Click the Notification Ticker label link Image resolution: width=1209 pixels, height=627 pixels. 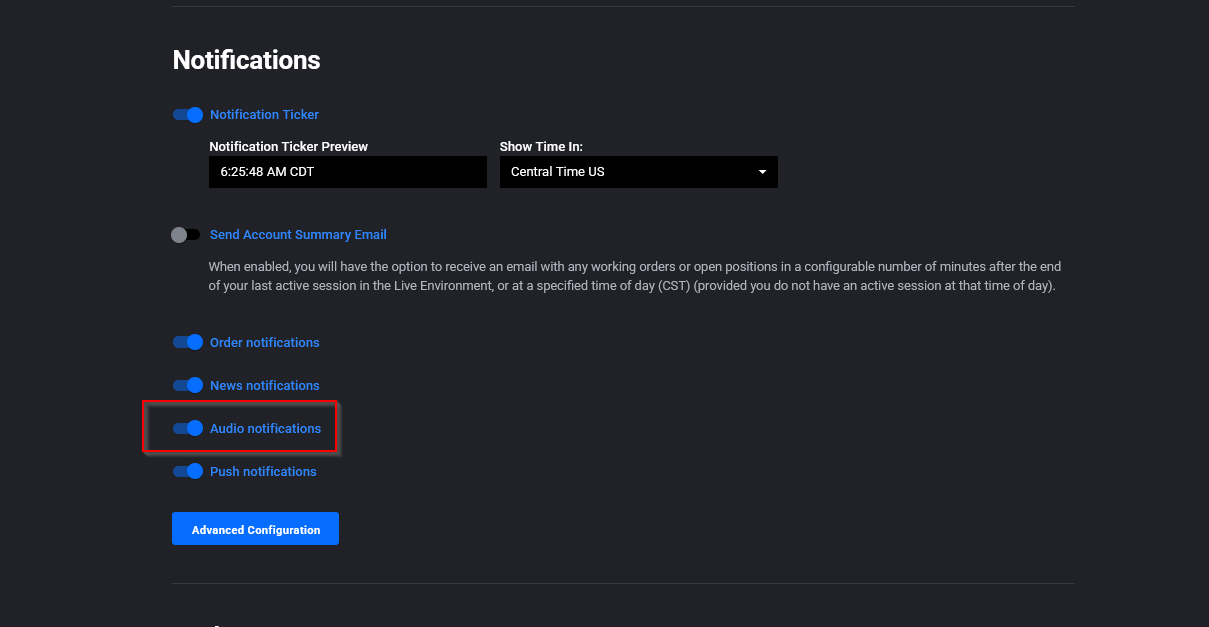(264, 115)
